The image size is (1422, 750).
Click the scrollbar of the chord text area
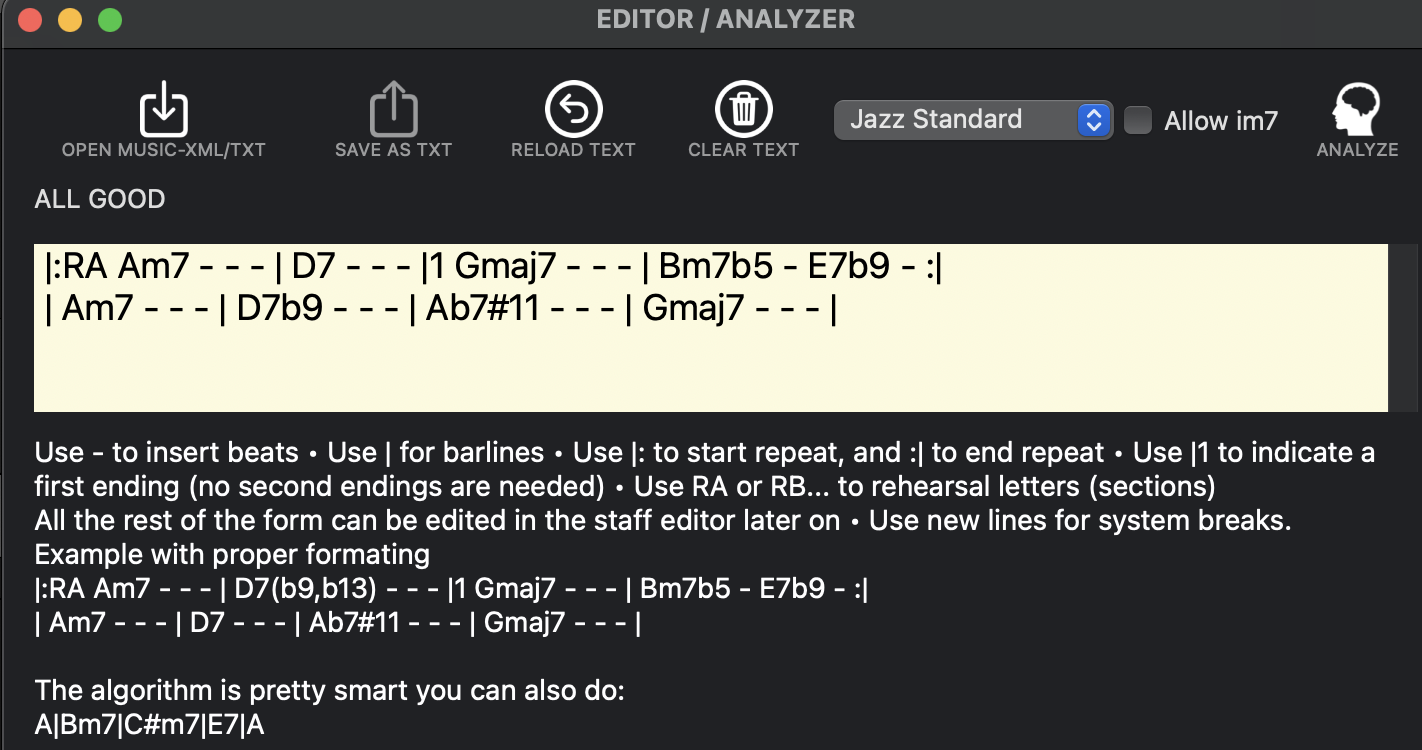(1403, 327)
